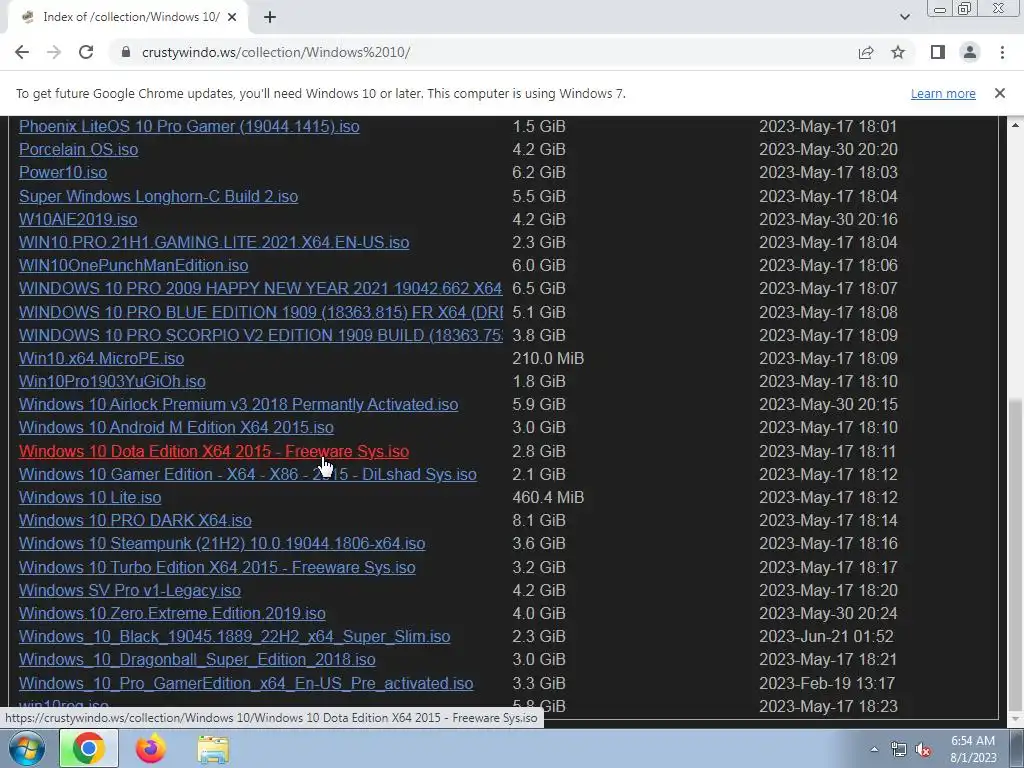The image size is (1024, 768).
Task: Dismiss the Chrome update notification bar
Action: point(1000,93)
